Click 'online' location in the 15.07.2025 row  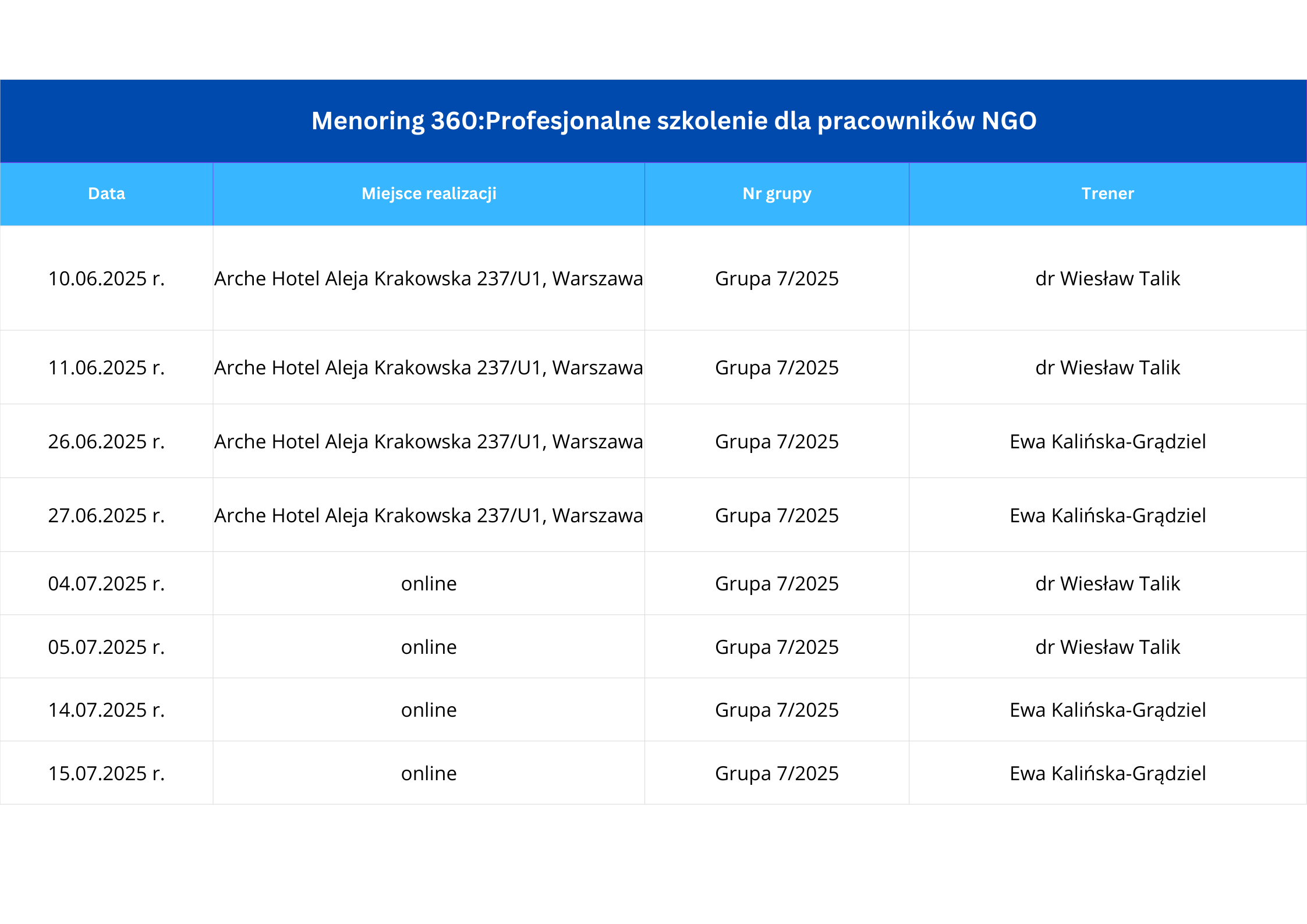click(x=428, y=774)
